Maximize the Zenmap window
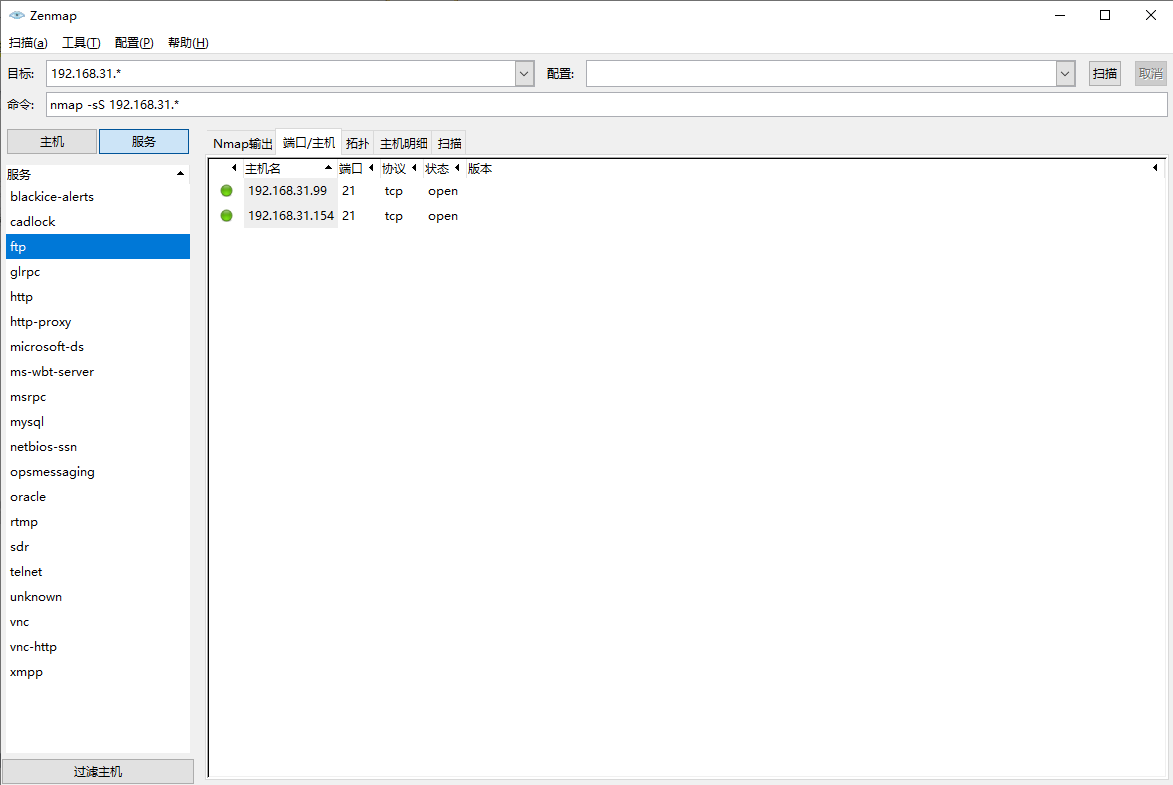Screen dimensions: 1173x785 pos(1105,15)
